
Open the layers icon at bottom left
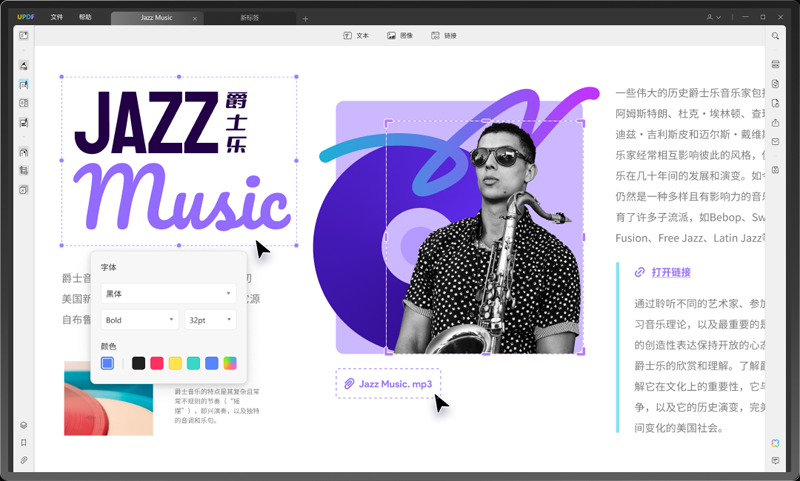pyautogui.click(x=23, y=425)
